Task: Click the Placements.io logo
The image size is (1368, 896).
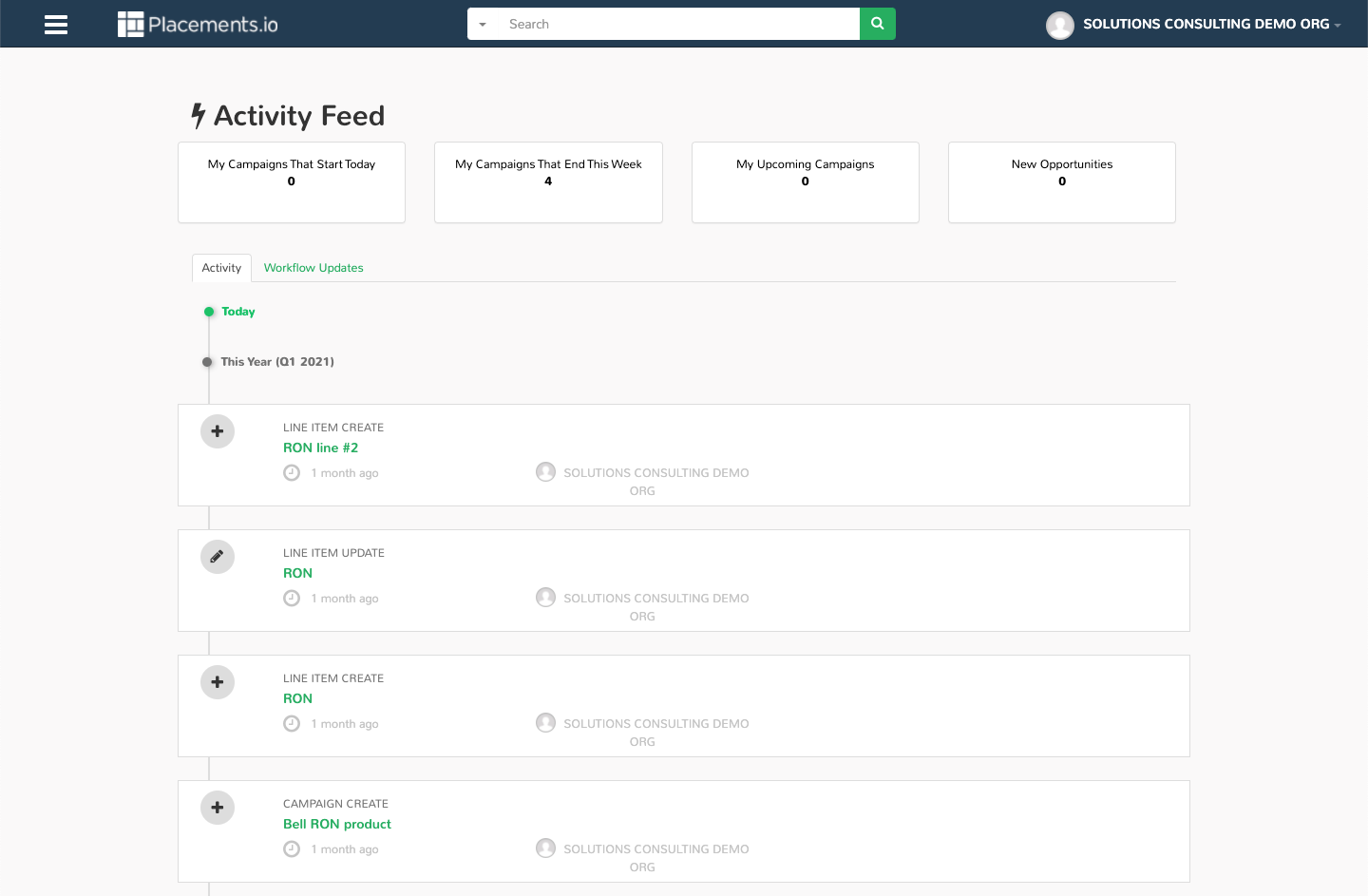Action: [198, 25]
